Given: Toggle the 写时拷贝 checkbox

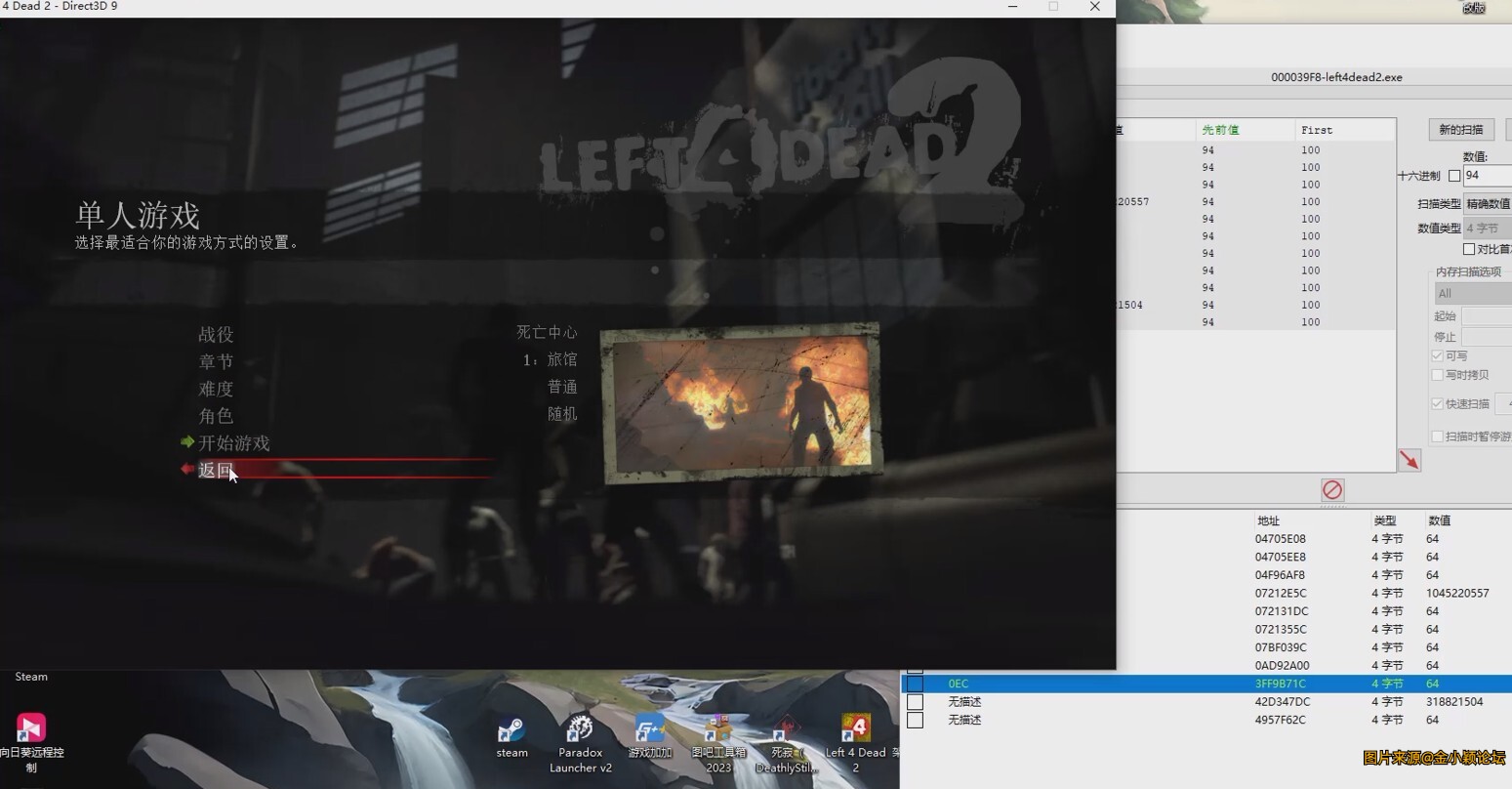Looking at the screenshot, I should [1437, 375].
